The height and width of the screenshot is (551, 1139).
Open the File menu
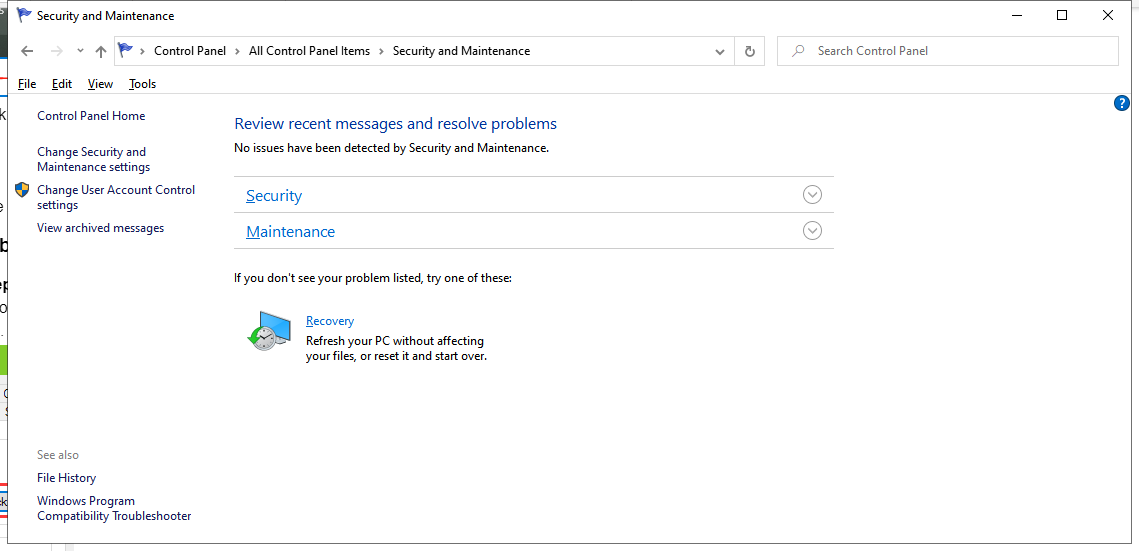pos(27,83)
